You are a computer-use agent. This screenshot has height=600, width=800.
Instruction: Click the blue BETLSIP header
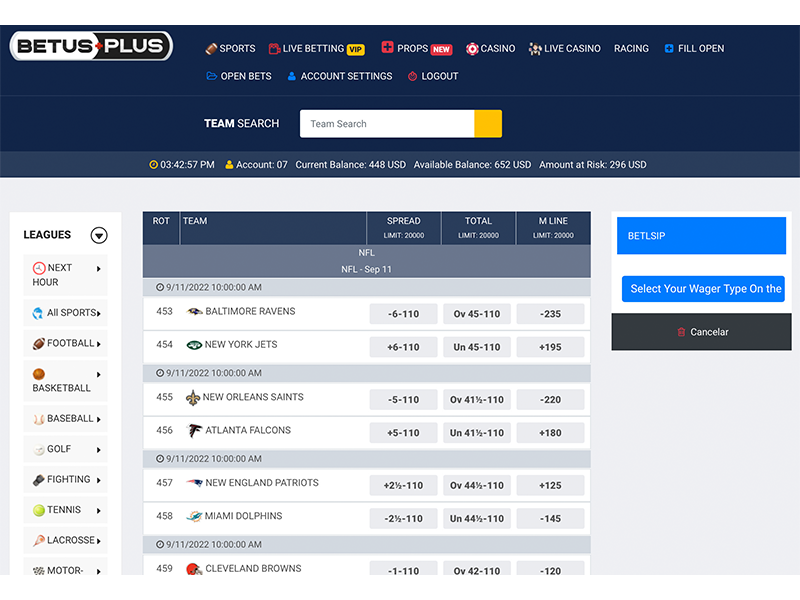[702, 236]
